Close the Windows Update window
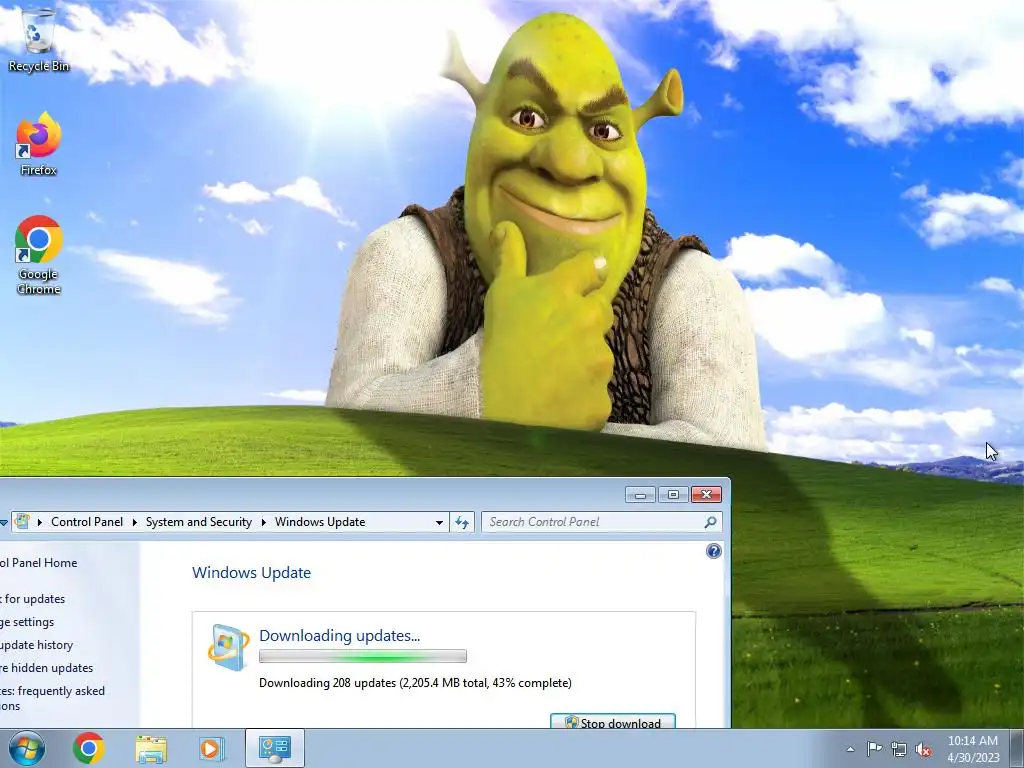 706,495
